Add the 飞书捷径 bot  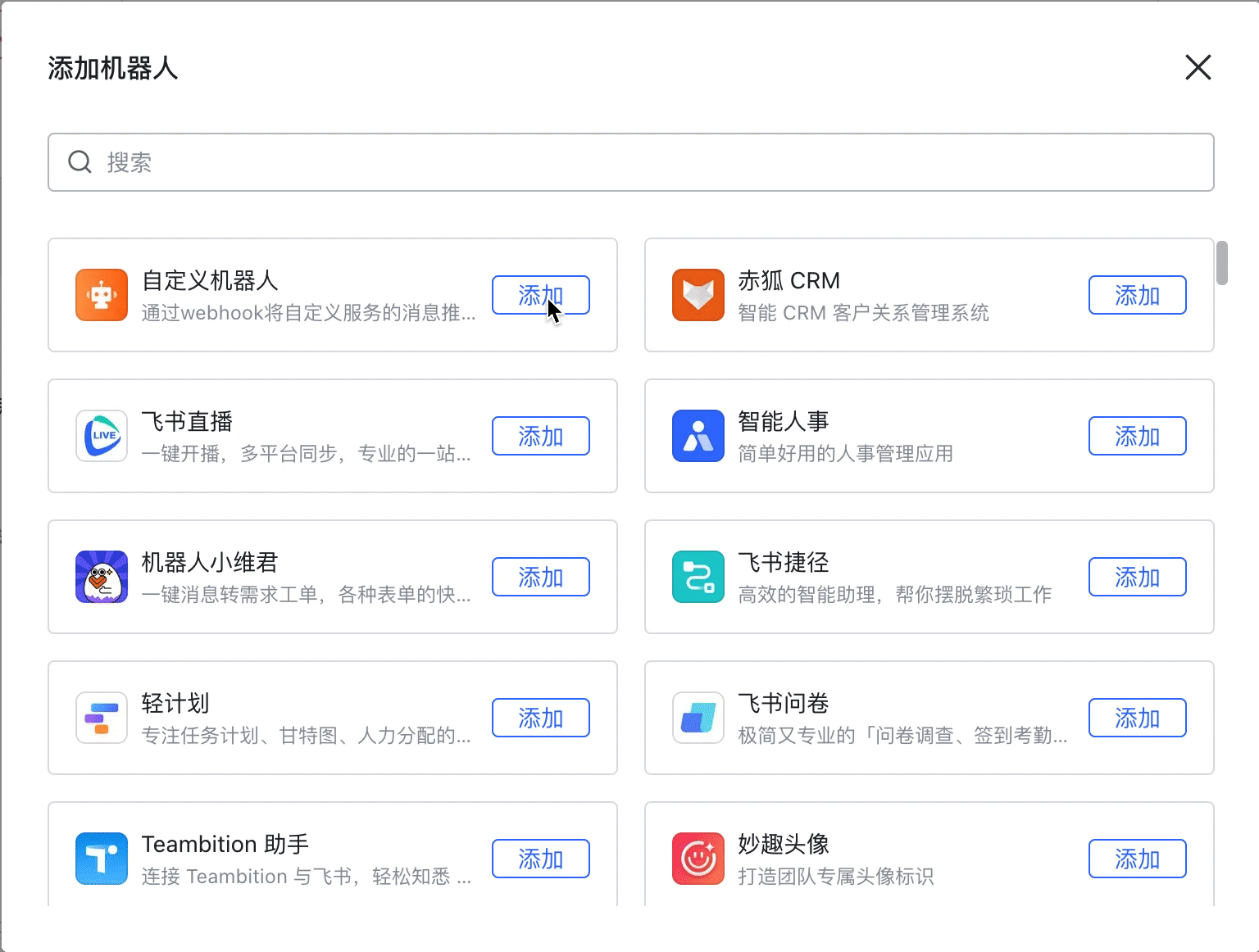pos(1137,577)
